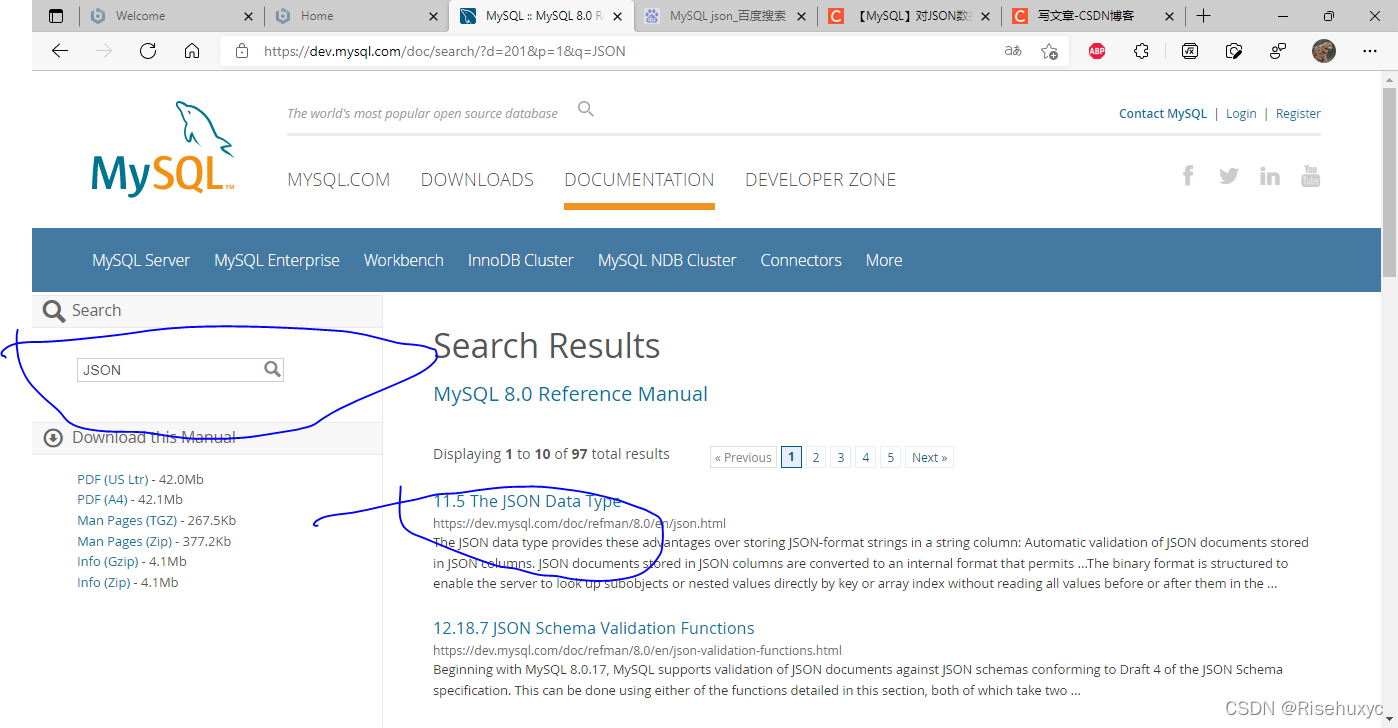Click the browser profile avatar
Viewport: 1398px width, 728px height.
coord(1324,51)
